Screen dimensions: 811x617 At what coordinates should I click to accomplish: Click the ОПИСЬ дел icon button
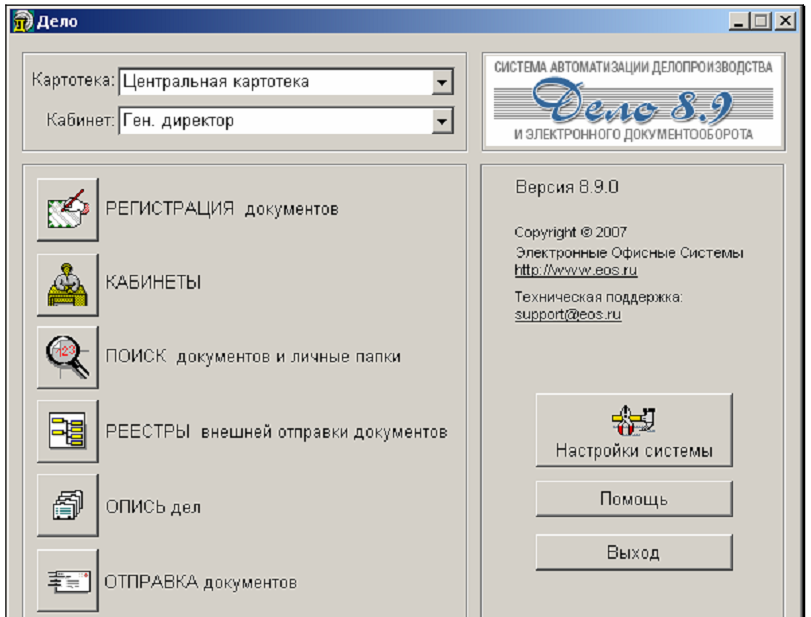pos(68,505)
